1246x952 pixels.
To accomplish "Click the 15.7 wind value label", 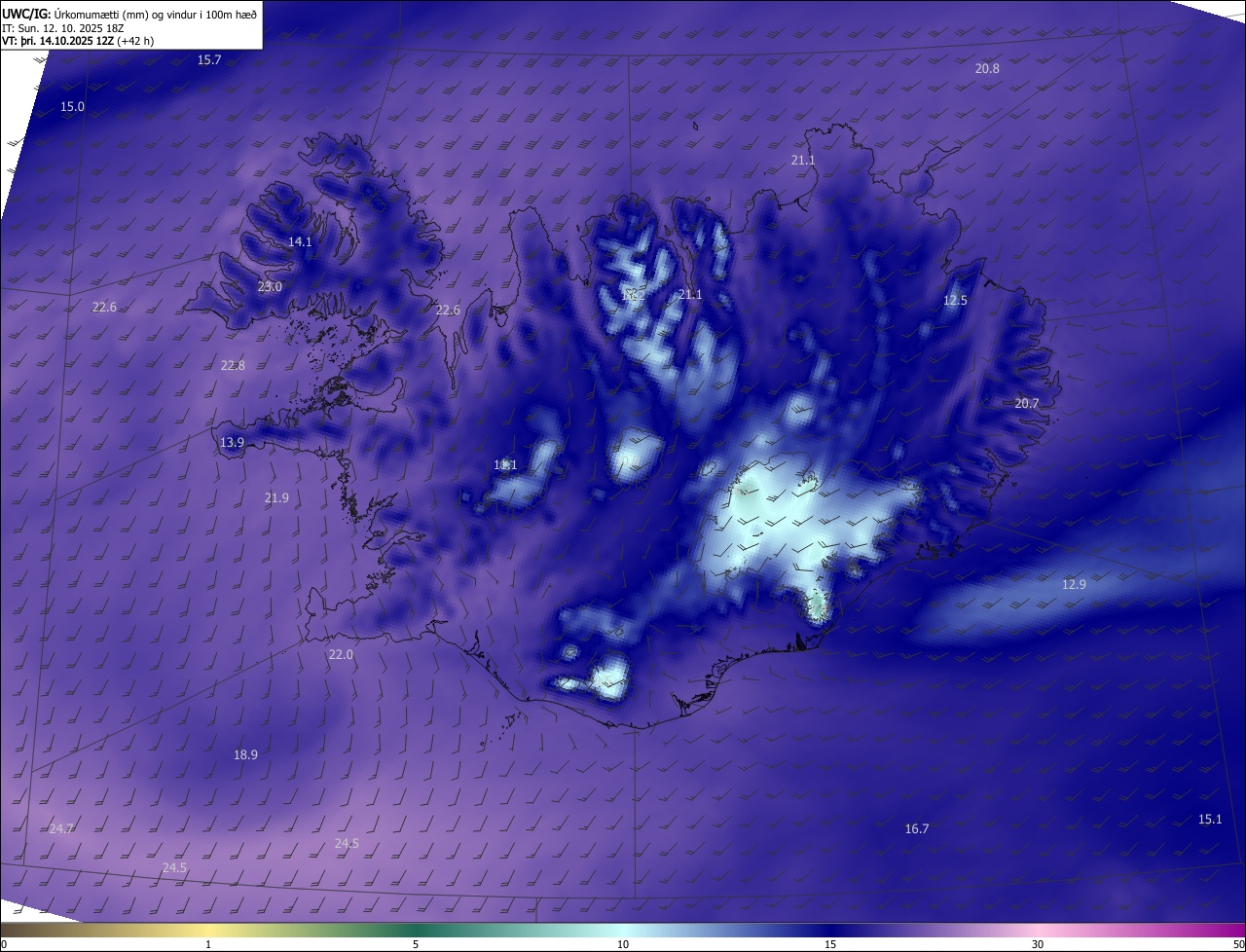I will [x=209, y=60].
